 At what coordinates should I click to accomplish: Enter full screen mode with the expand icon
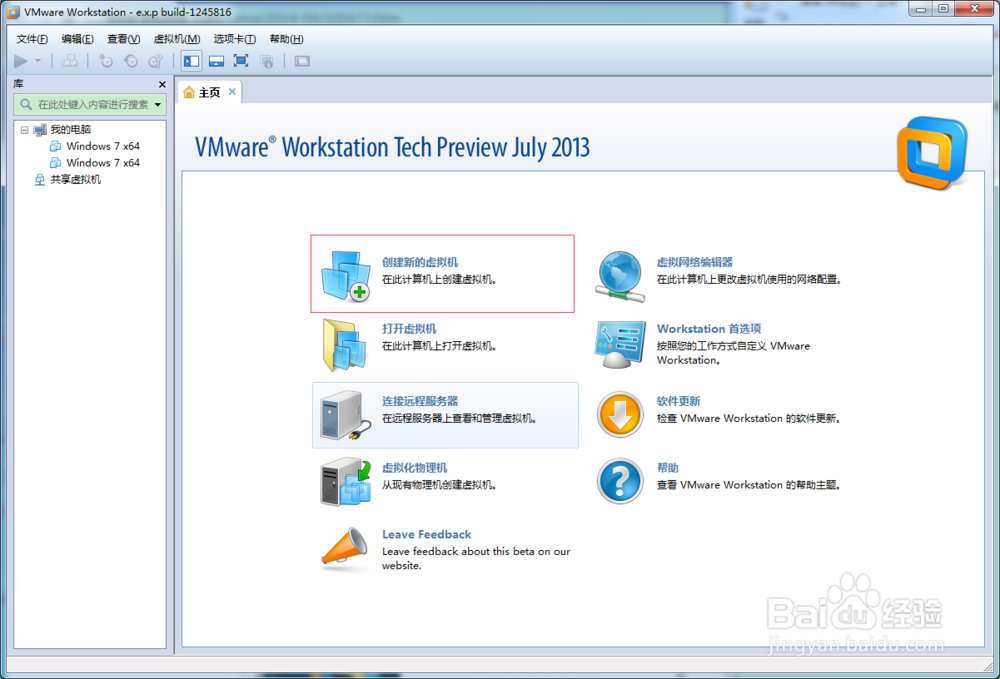[x=241, y=61]
